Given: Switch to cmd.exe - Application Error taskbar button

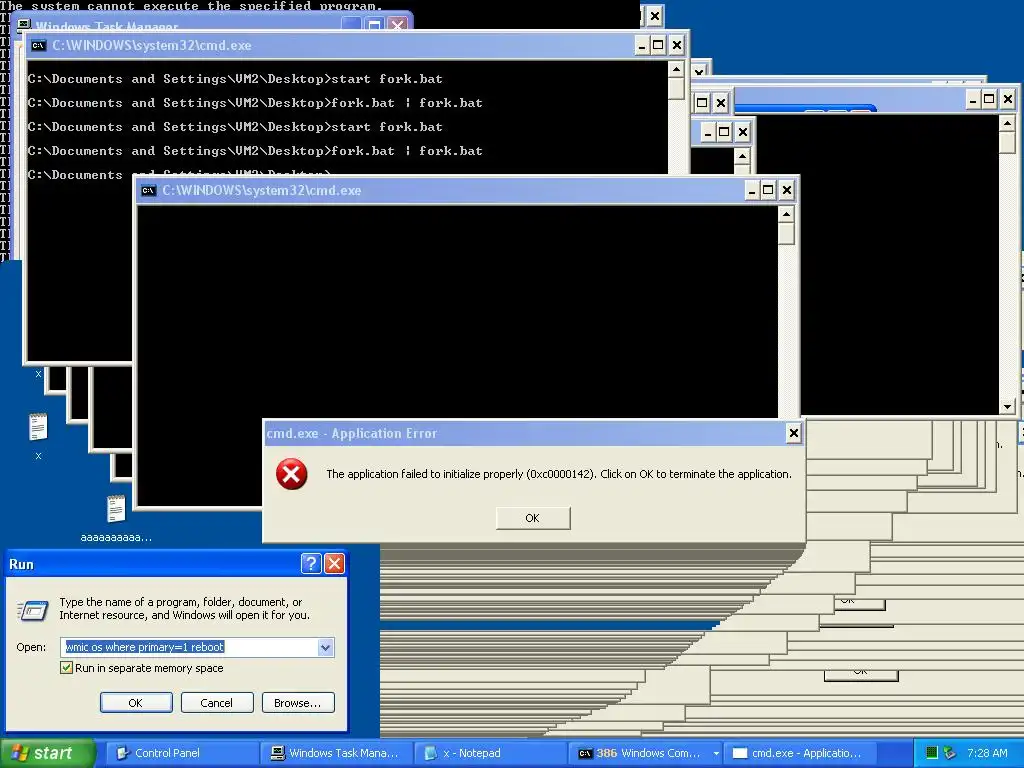Looking at the screenshot, I should click(798, 753).
